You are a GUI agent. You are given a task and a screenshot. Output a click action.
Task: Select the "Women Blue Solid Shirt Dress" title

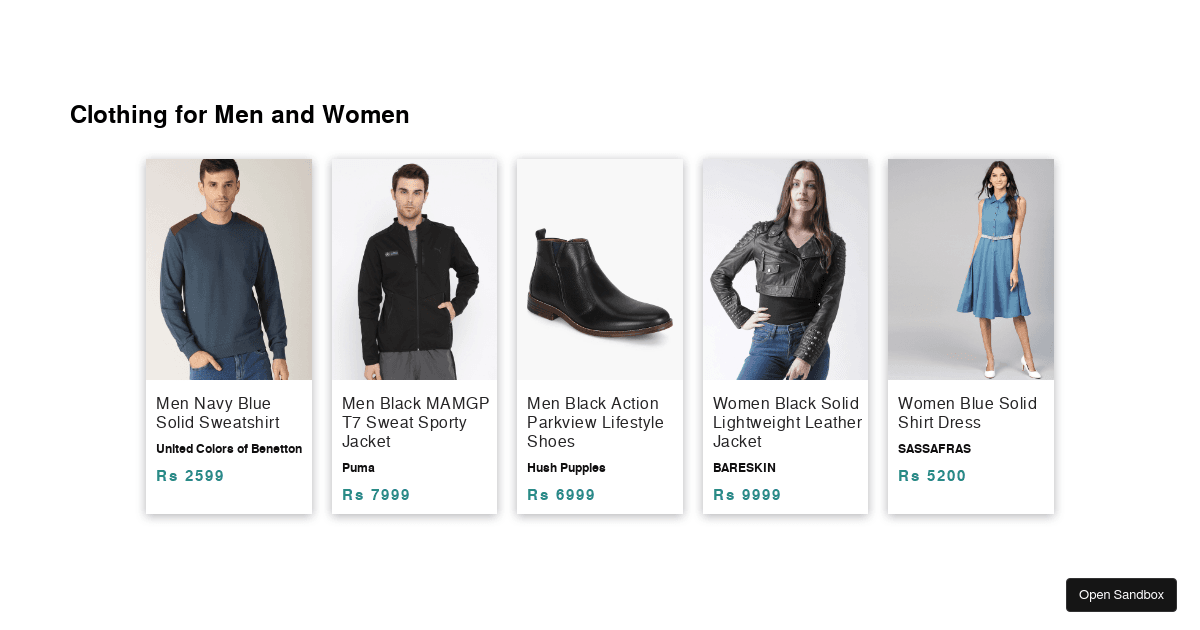tap(967, 413)
